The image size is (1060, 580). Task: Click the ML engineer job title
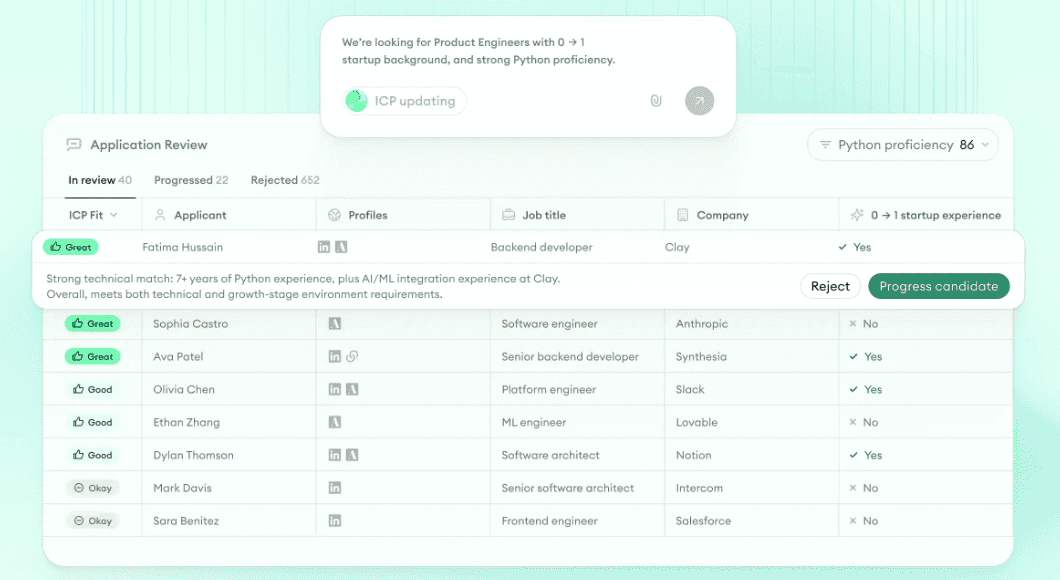[533, 422]
